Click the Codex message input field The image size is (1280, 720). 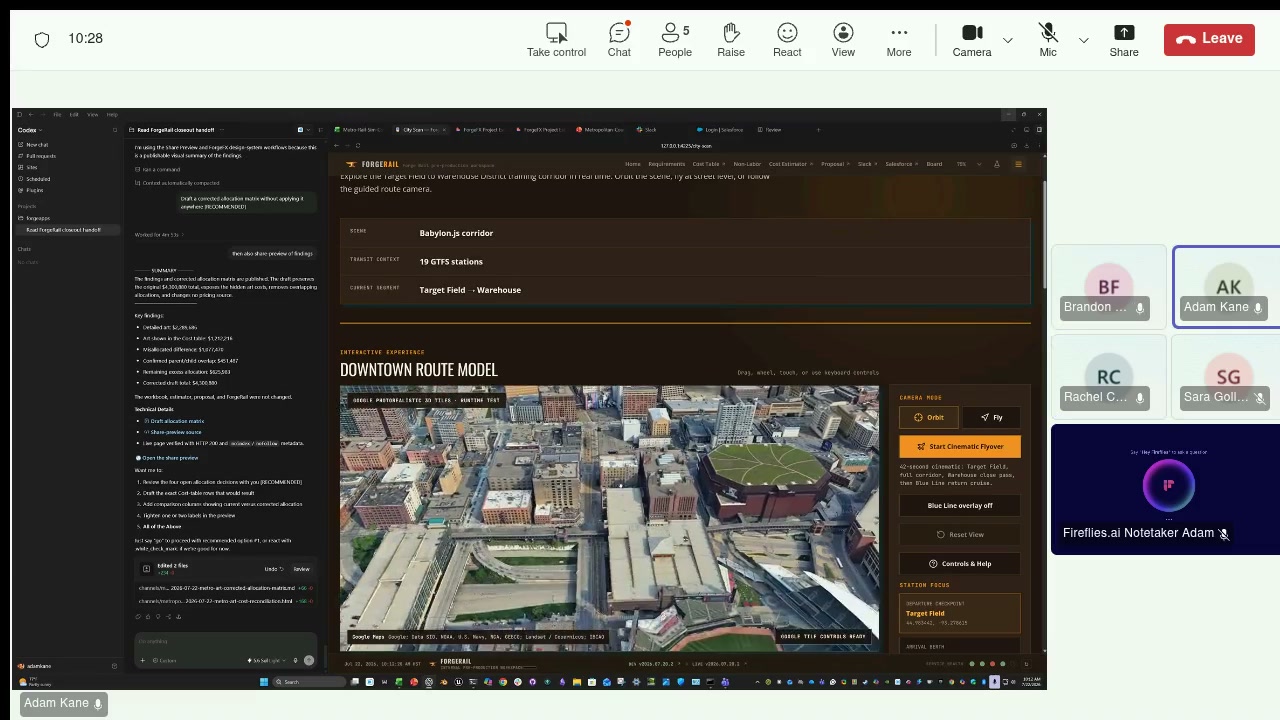pyautogui.click(x=225, y=642)
